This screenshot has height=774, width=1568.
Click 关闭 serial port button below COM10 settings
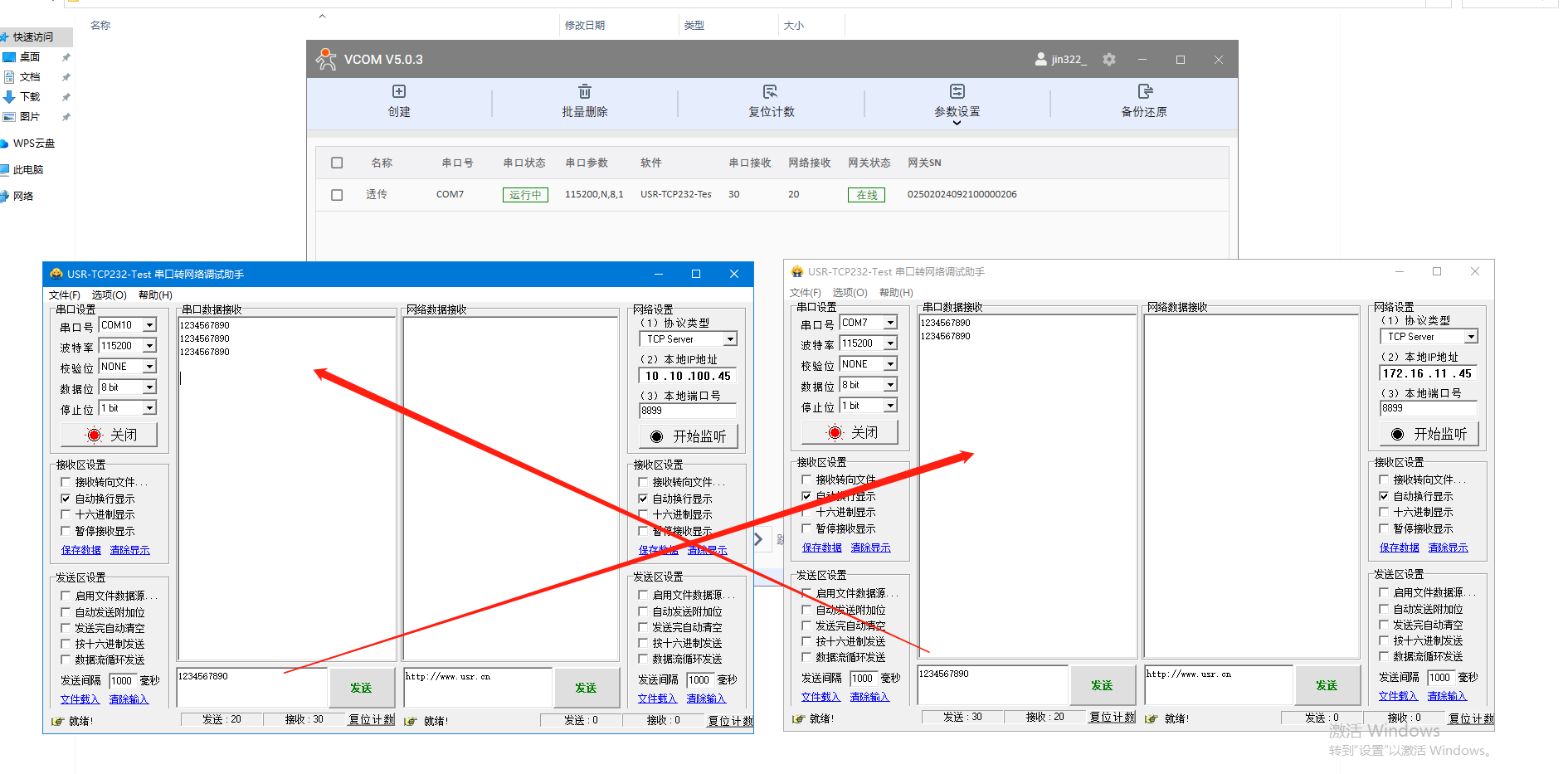click(x=109, y=436)
